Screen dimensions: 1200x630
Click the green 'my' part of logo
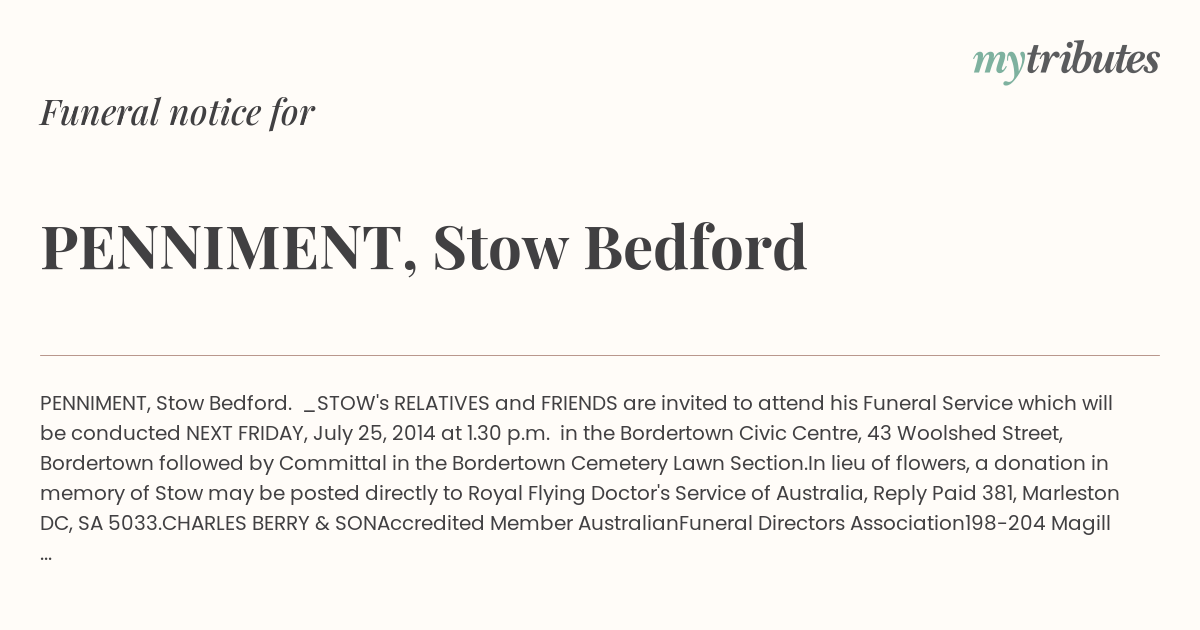[x=998, y=64]
